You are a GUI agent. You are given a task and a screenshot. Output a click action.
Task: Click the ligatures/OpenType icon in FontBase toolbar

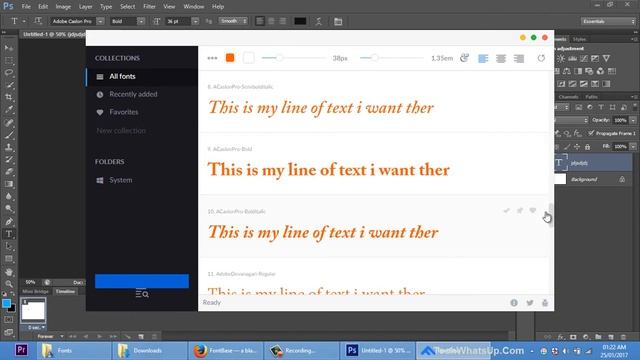[464, 58]
